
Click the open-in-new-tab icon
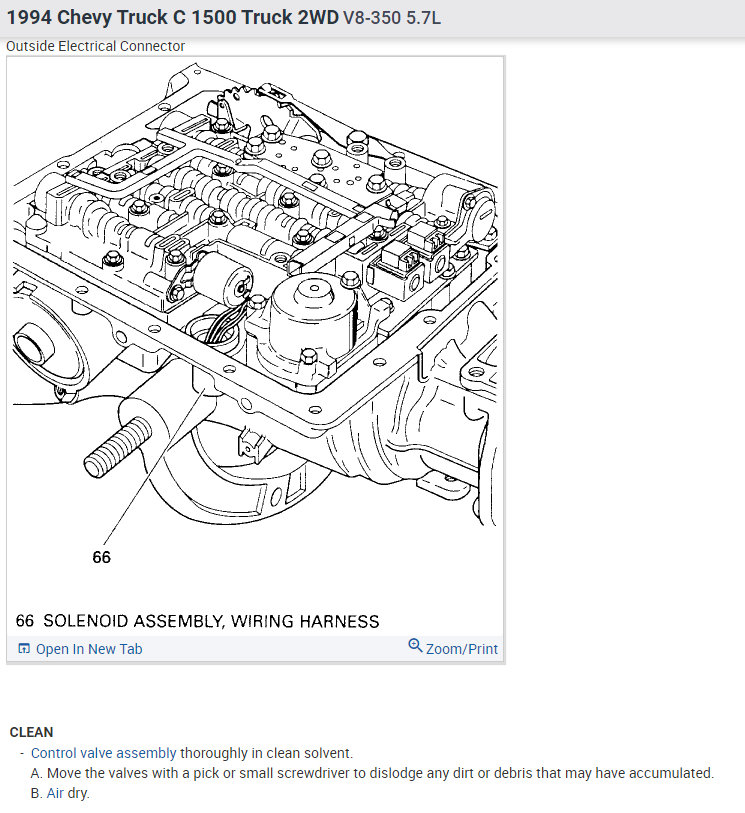point(24,649)
